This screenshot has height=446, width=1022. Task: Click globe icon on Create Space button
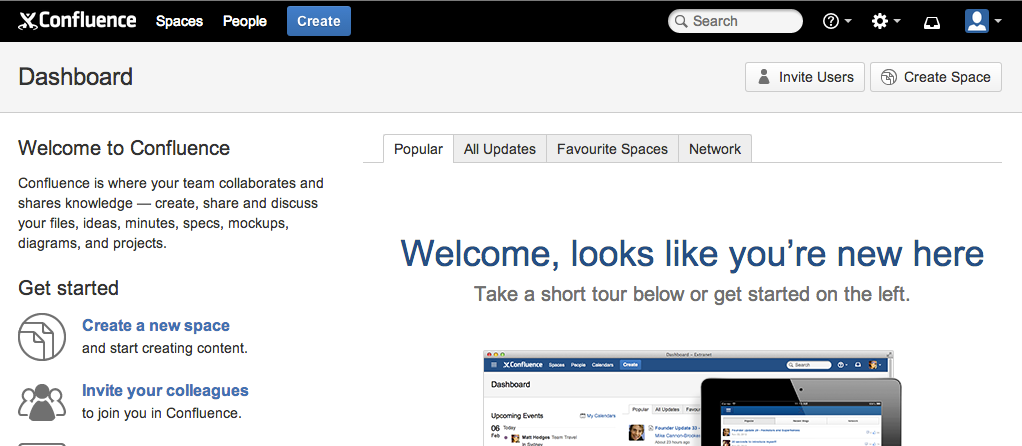coord(889,77)
